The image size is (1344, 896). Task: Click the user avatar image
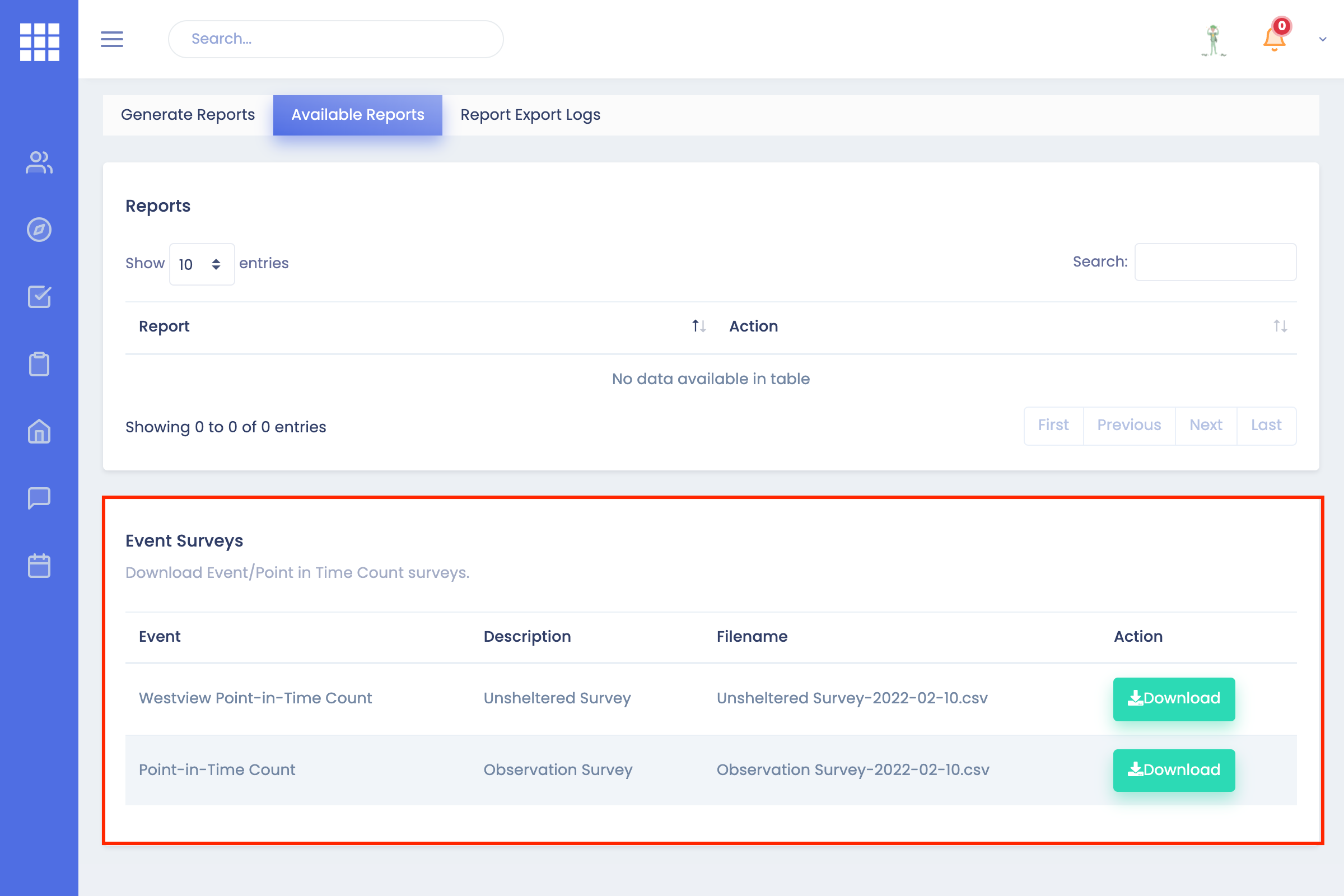coord(1213,40)
